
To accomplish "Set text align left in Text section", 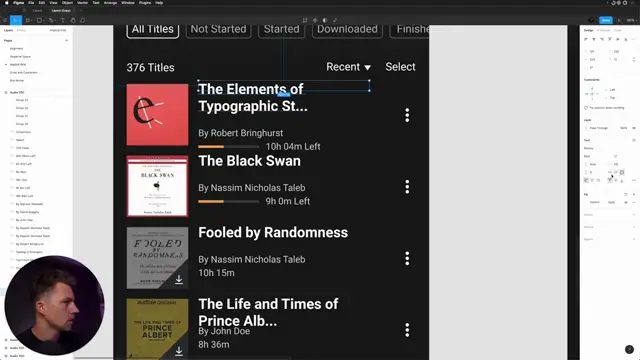I will point(586,180).
